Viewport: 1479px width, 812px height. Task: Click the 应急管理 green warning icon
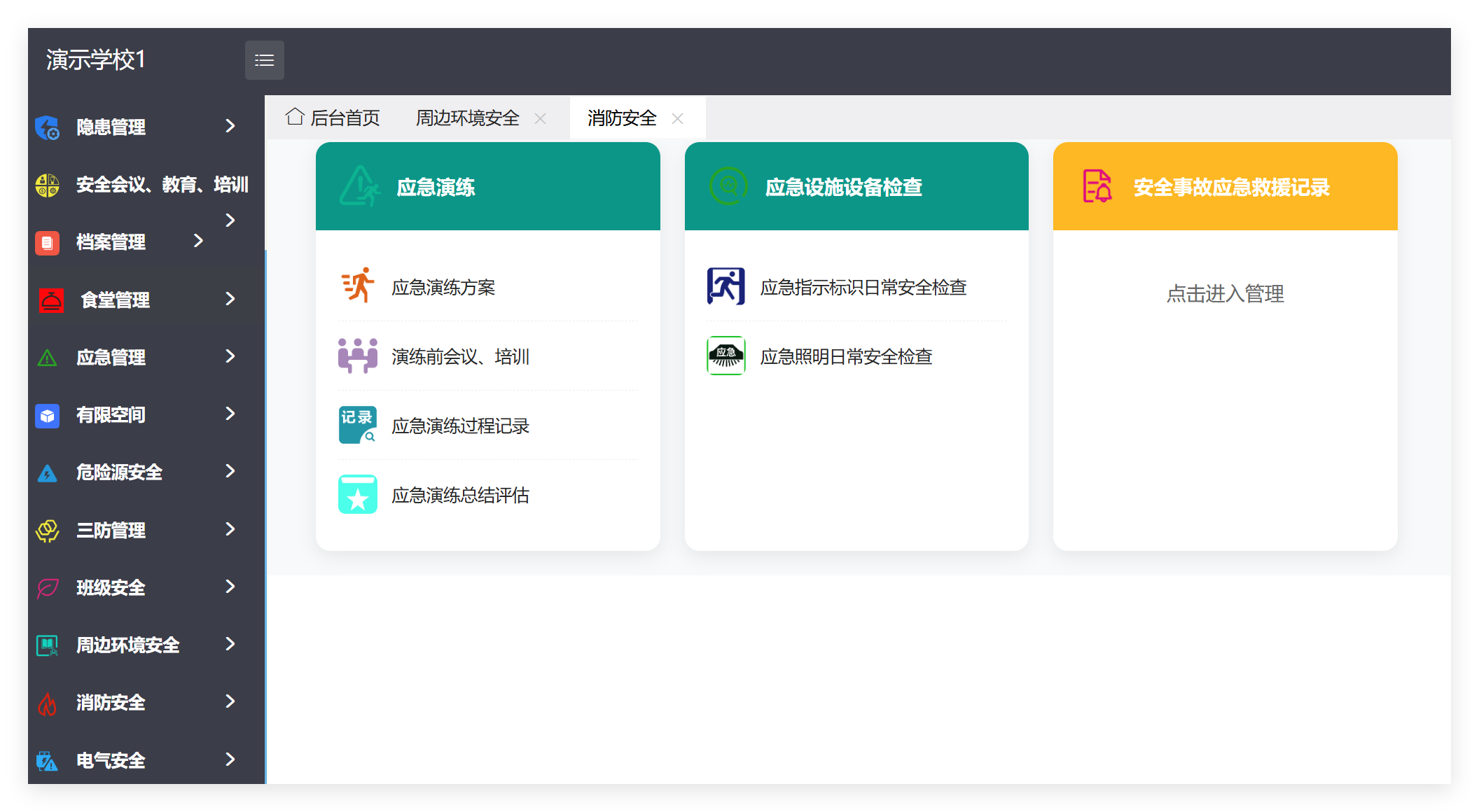(46, 357)
